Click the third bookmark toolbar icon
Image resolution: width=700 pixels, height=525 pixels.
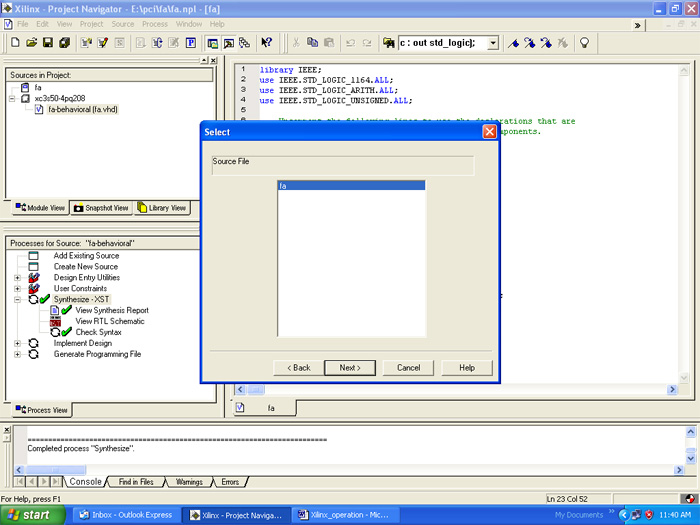point(546,43)
